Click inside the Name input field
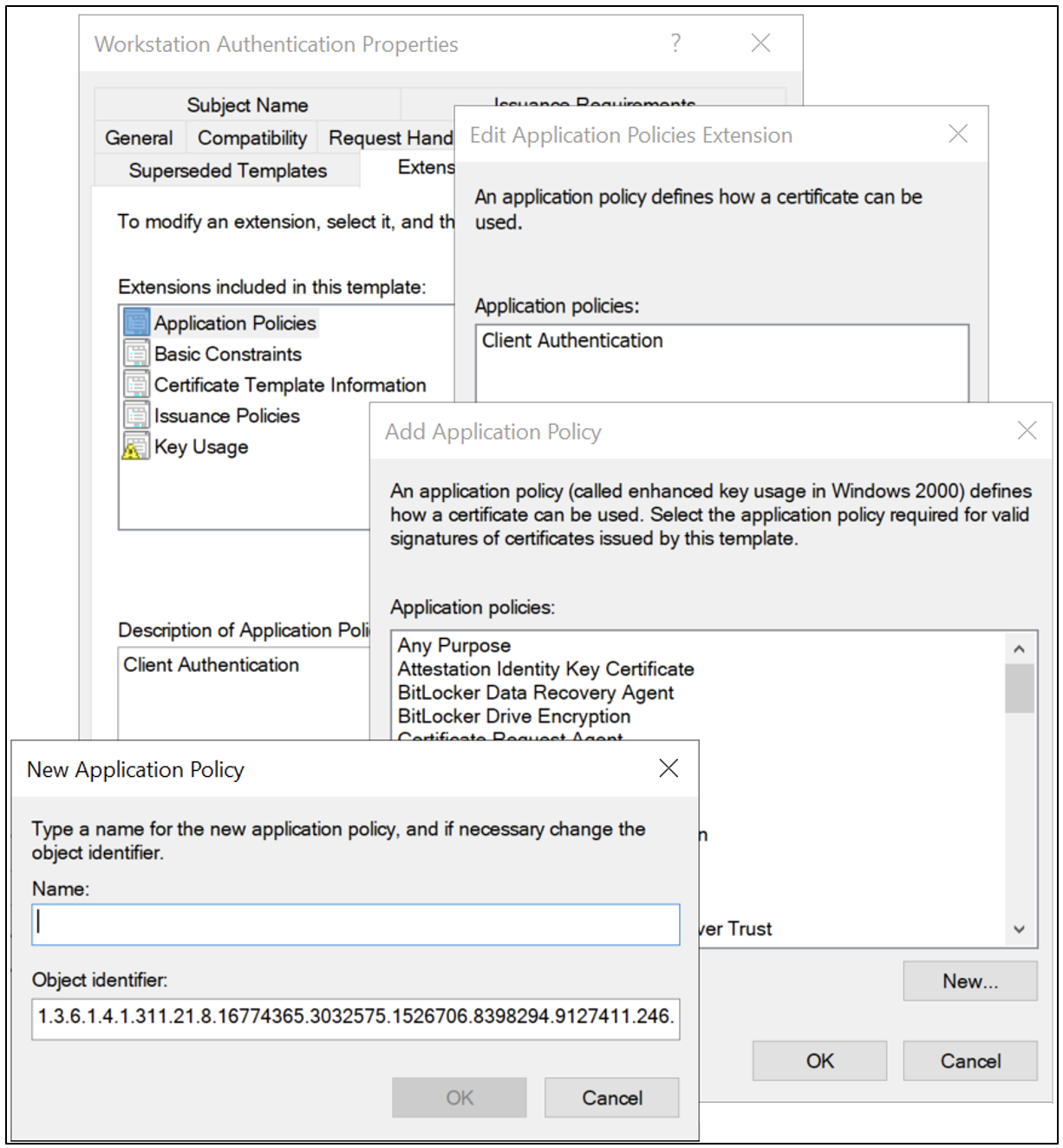This screenshot has height=1148, width=1063. pyautogui.click(x=355, y=924)
